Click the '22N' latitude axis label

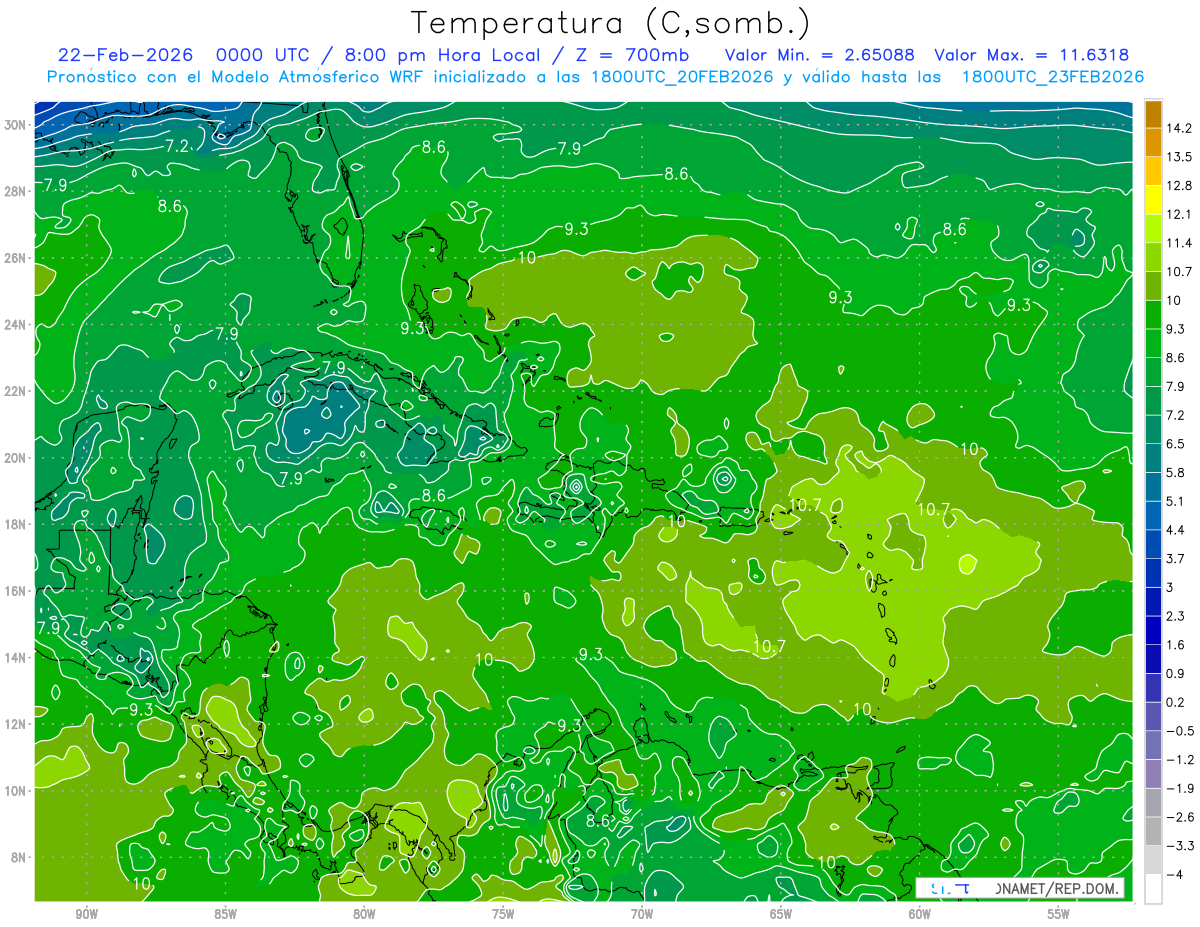(16, 391)
